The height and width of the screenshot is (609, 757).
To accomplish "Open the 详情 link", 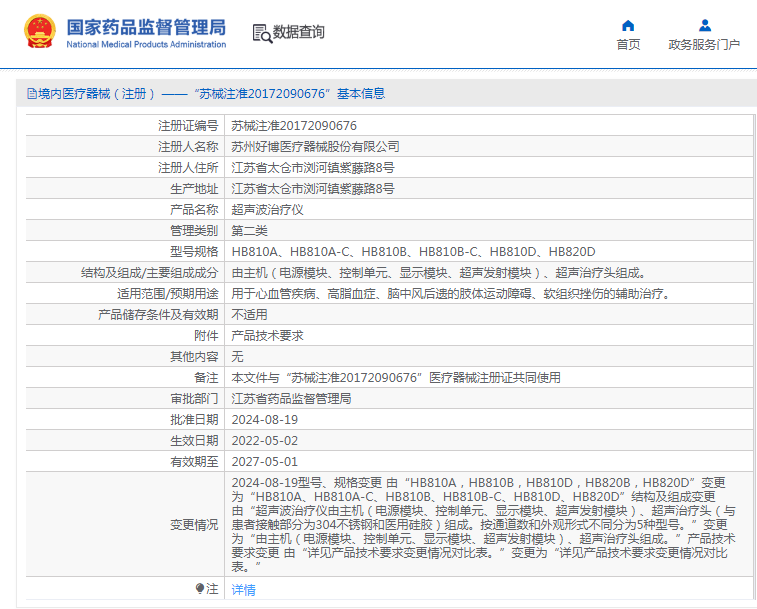I will coord(243,589).
